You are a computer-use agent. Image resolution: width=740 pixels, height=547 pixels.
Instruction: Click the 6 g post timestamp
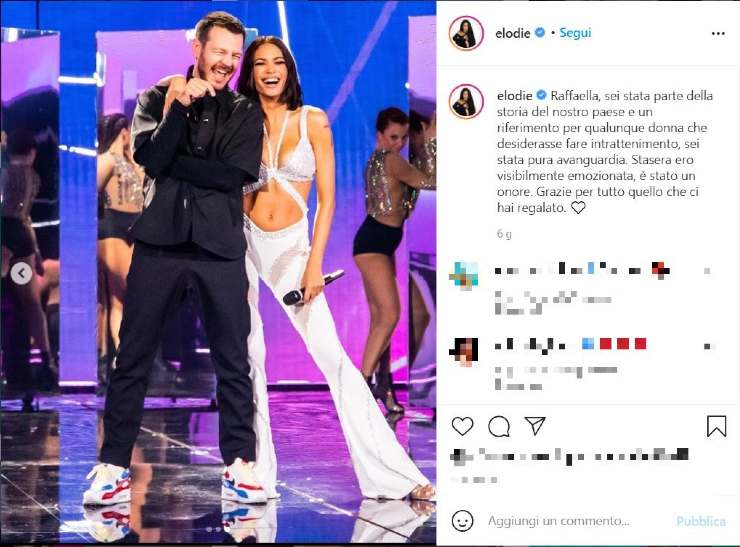click(x=504, y=234)
